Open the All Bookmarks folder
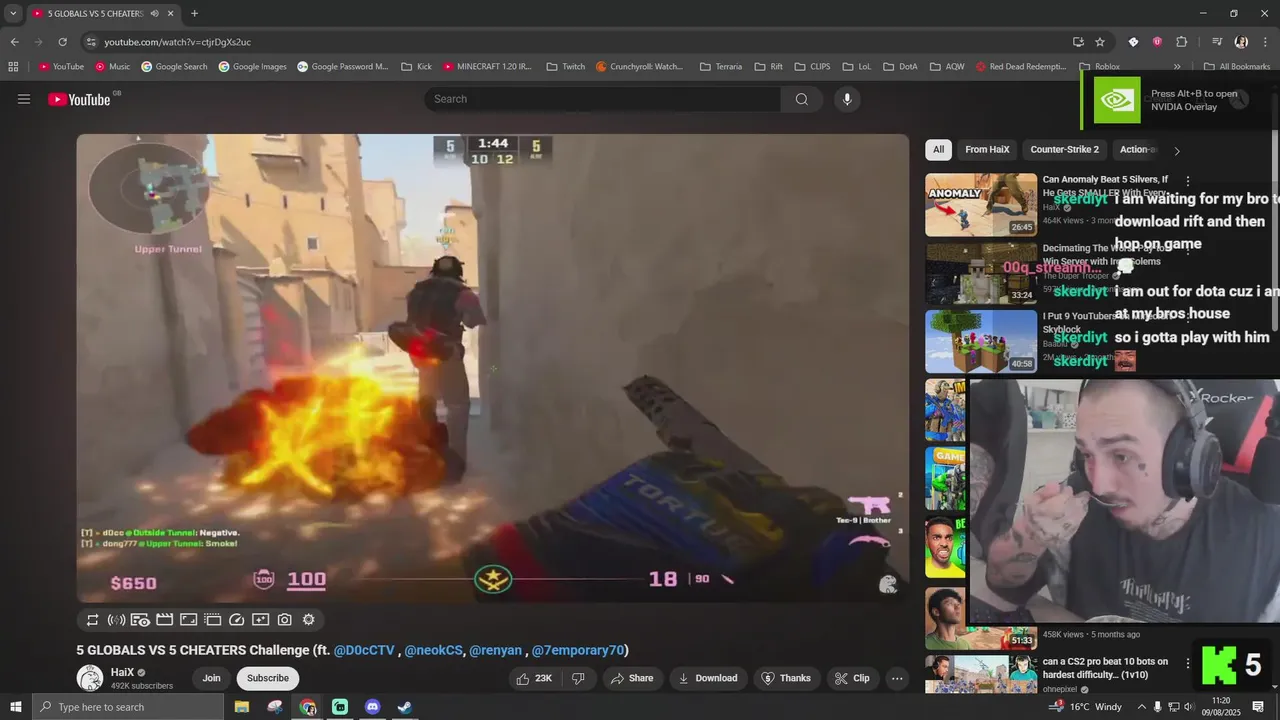1280x720 pixels. click(x=1237, y=67)
